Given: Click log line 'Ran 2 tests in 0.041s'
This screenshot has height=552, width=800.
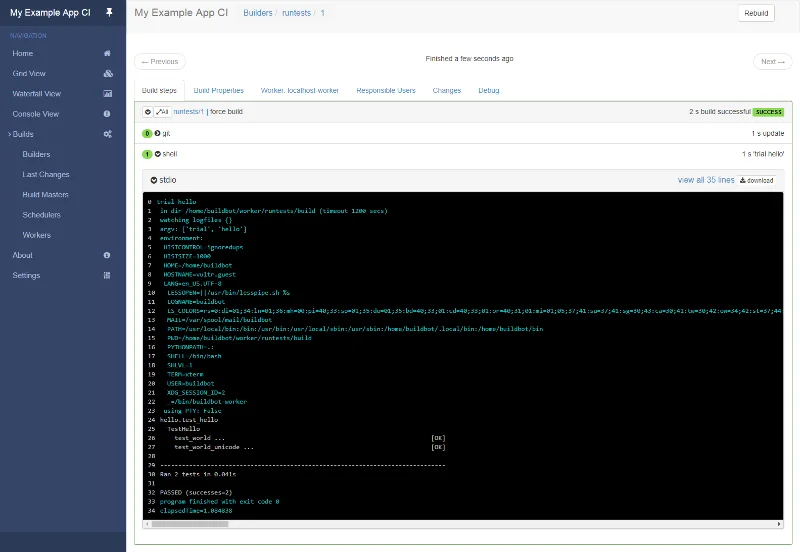Looking at the screenshot, I should pyautogui.click(x=198, y=474).
